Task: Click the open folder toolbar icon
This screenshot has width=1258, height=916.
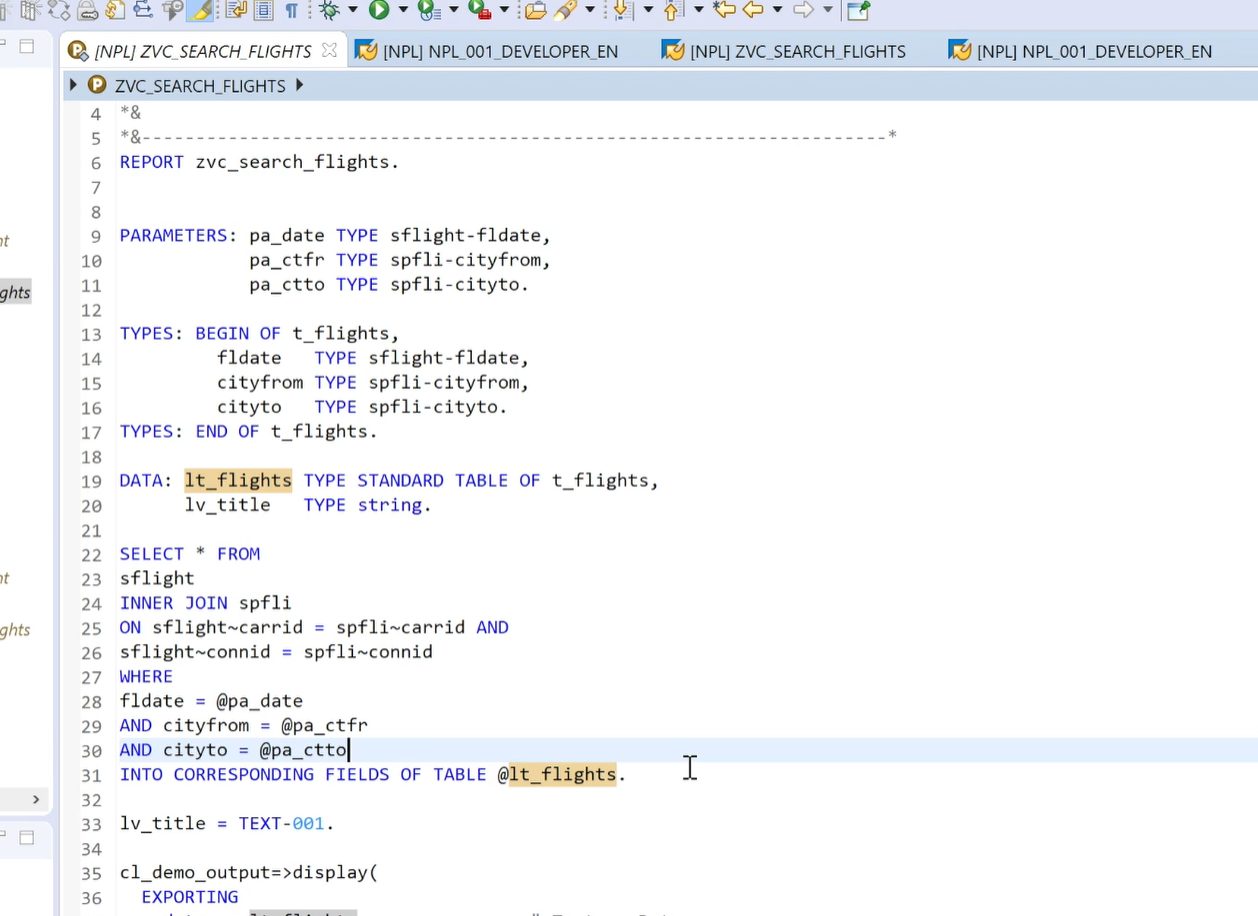Action: tap(536, 10)
